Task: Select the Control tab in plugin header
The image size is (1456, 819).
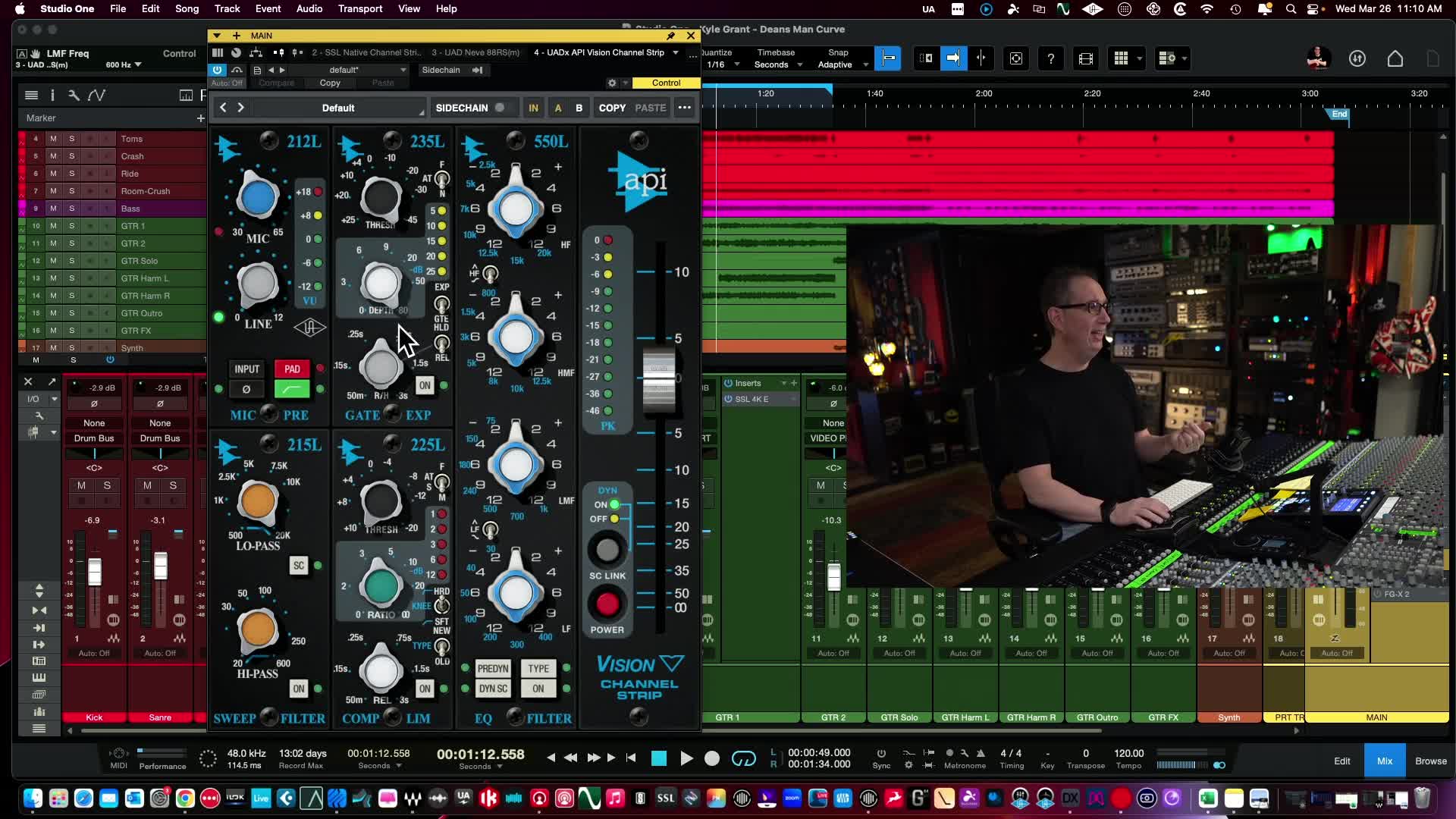Action: [666, 83]
